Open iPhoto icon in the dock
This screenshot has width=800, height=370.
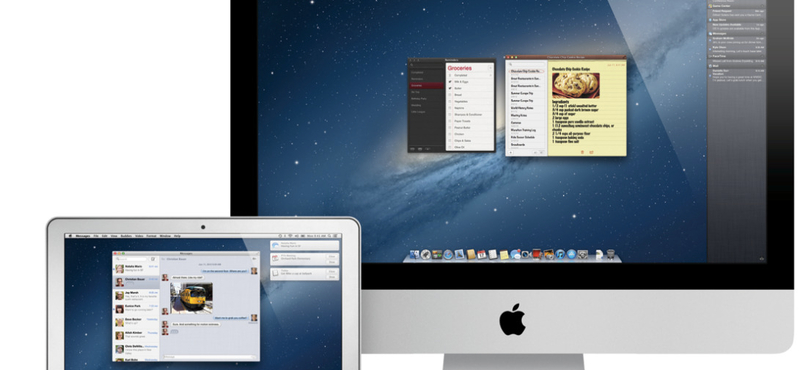click(x=549, y=254)
